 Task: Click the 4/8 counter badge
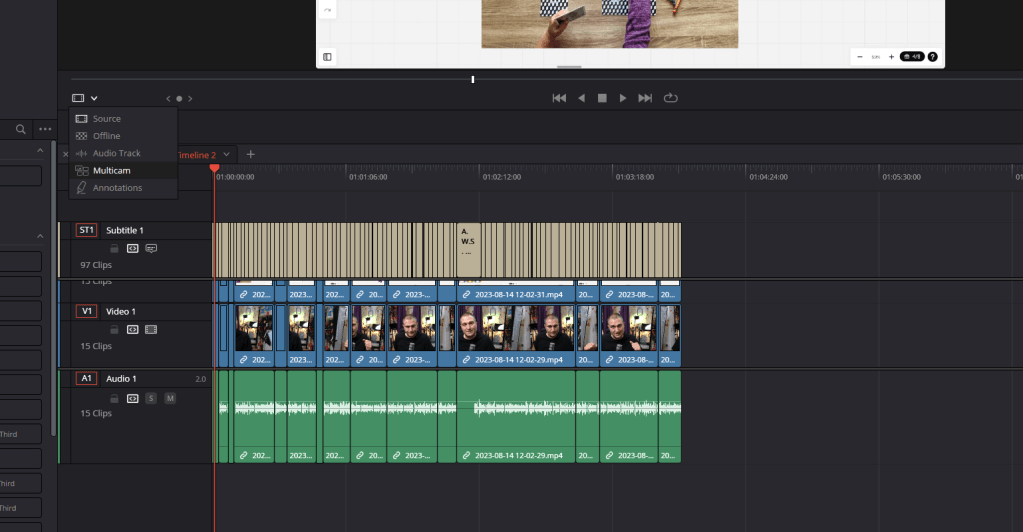(x=912, y=57)
